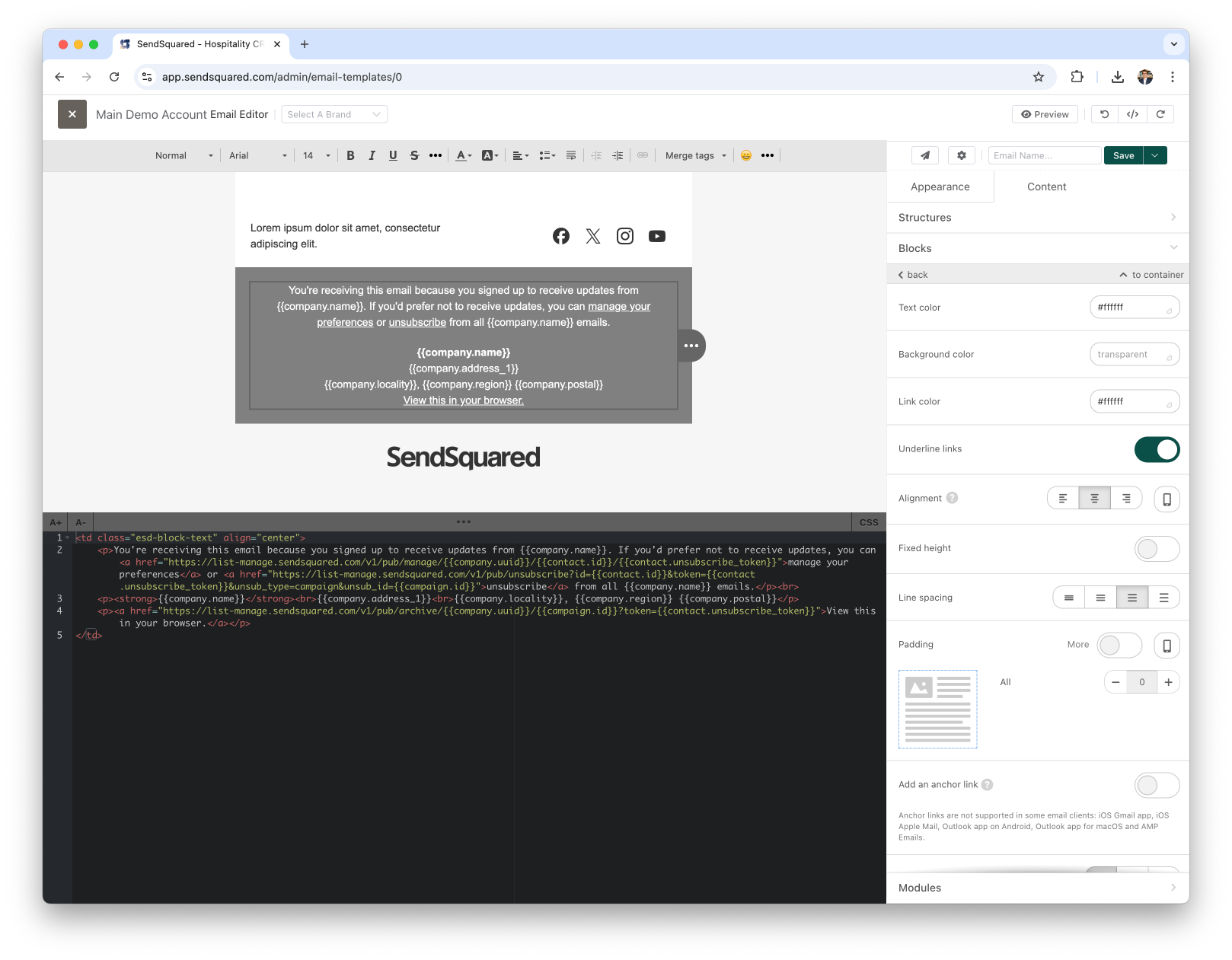The width and height of the screenshot is (1232, 960).
Task: Toggle underline formatting
Action: (x=393, y=155)
